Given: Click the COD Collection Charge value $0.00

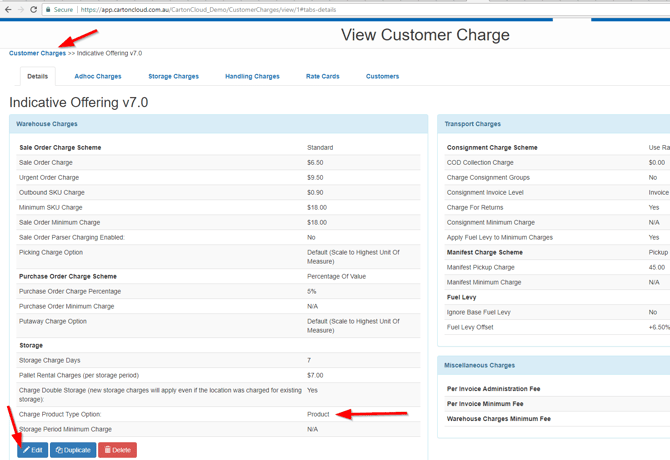Looking at the screenshot, I should point(656,163).
